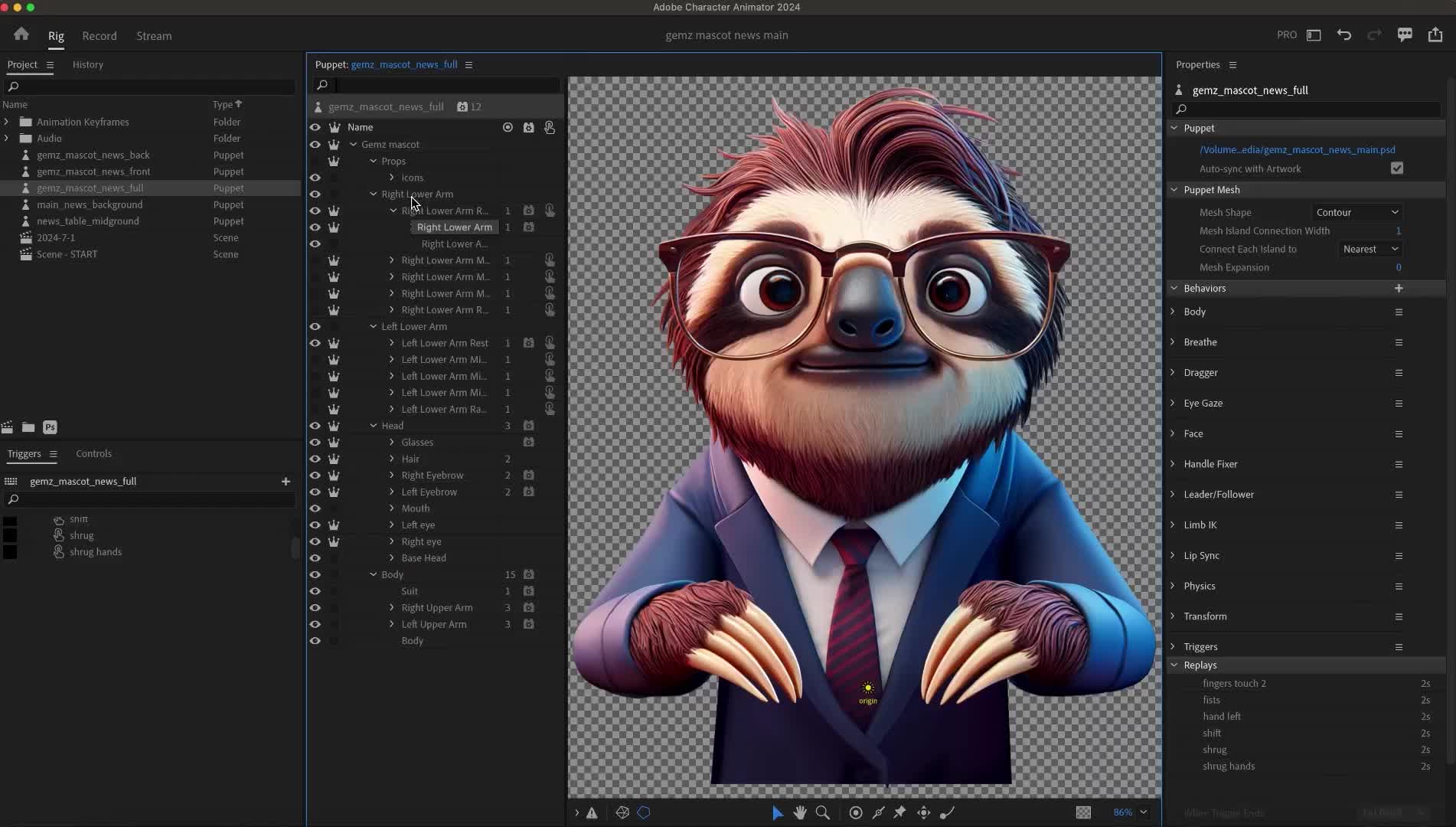Click the gemz_mascot_news_full puppet name link
Screen dimensions: 1456x827
[x=404, y=65]
